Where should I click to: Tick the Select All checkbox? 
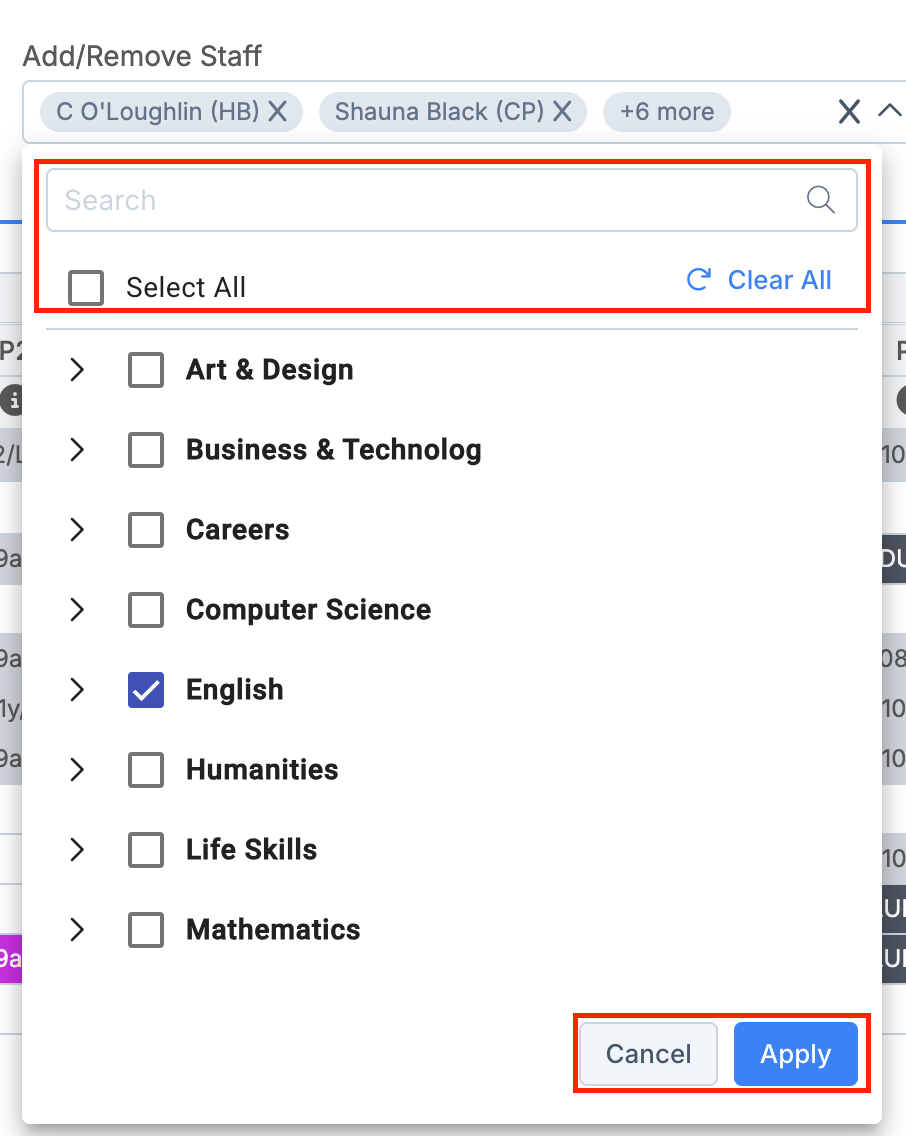[86, 288]
